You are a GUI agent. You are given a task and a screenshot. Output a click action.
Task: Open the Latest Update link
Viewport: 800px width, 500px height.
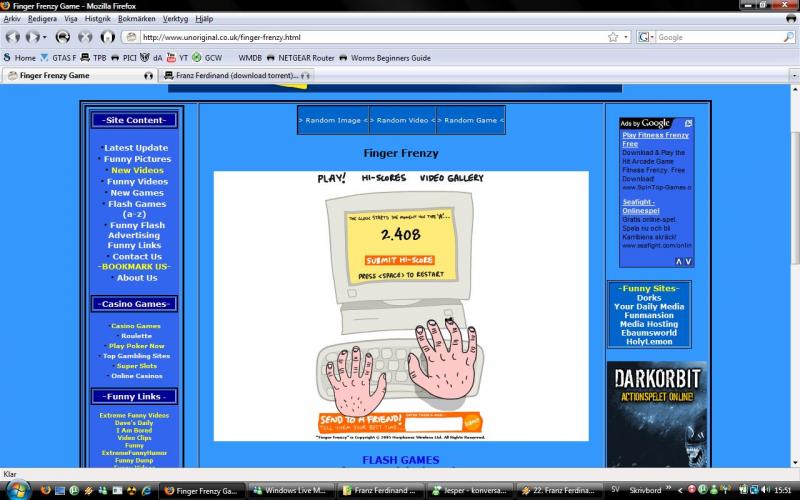click(x=136, y=148)
